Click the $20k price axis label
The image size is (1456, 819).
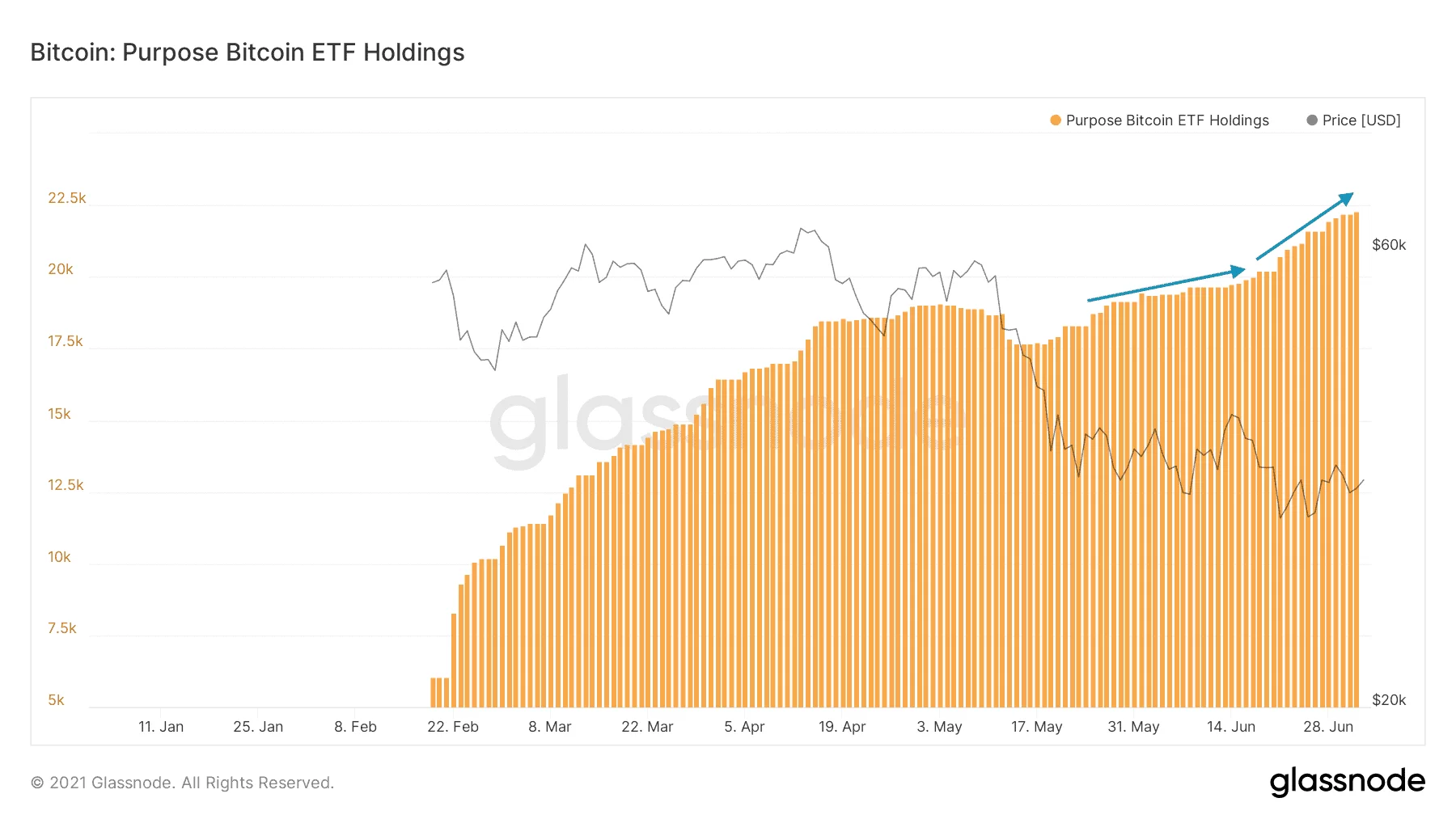[x=1389, y=700]
